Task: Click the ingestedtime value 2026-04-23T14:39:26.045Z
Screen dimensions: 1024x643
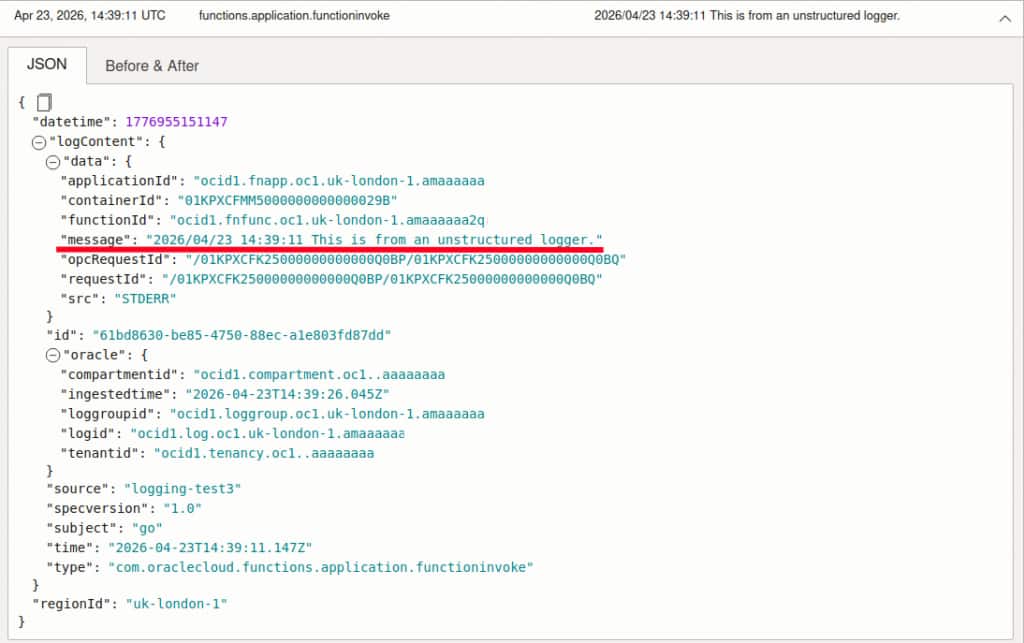Action: (x=287, y=394)
